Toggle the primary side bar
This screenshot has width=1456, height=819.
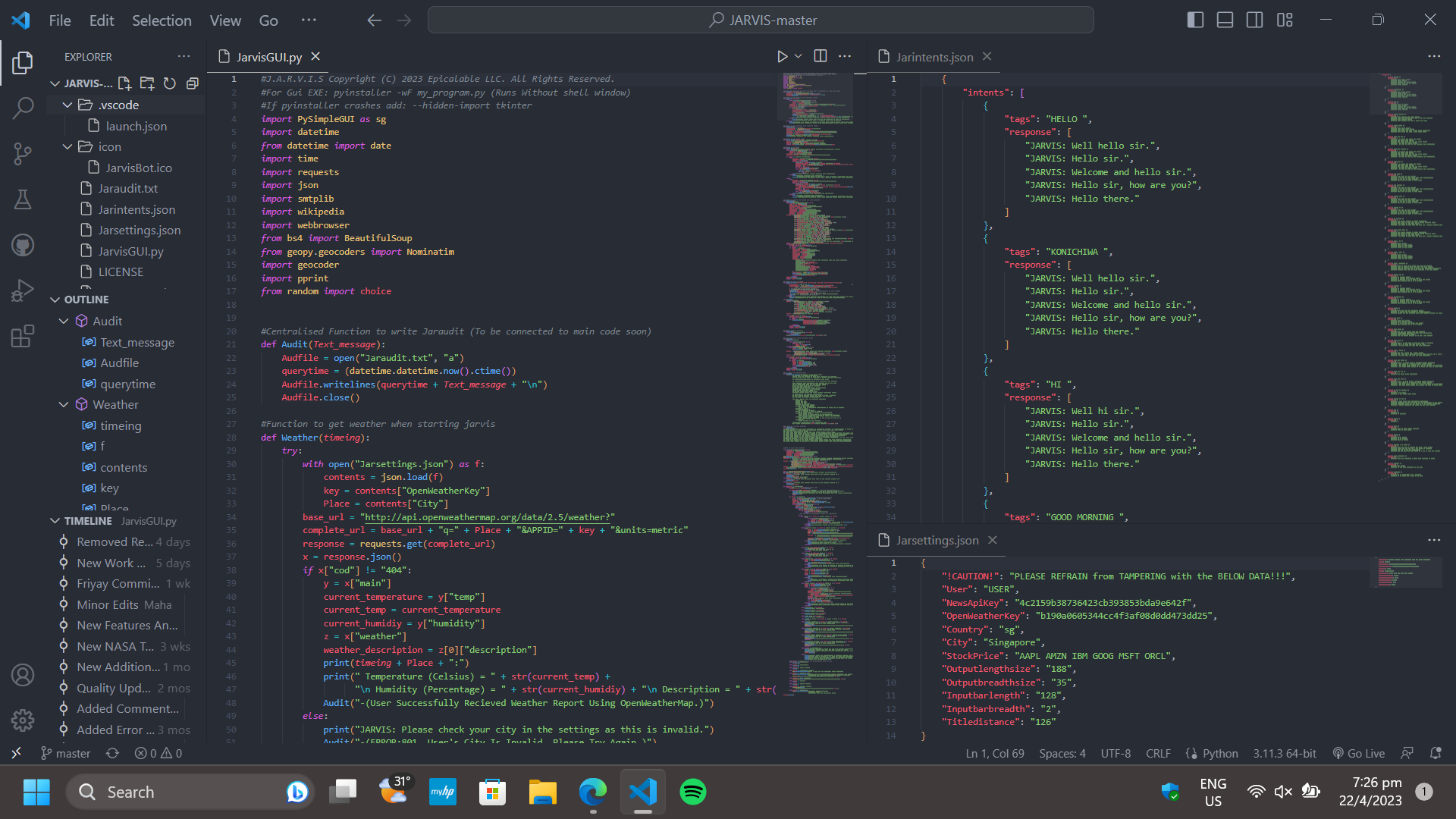(x=1195, y=20)
